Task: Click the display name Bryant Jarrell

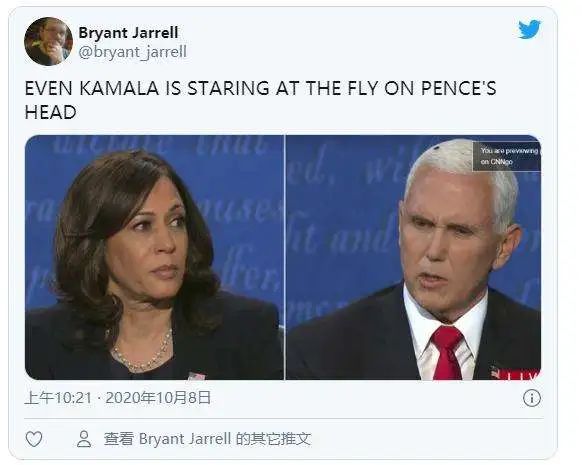Action: [128, 33]
